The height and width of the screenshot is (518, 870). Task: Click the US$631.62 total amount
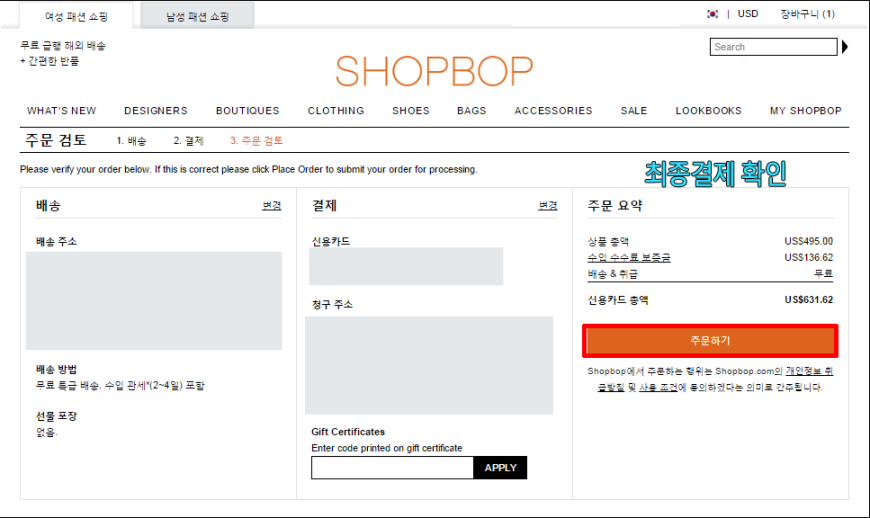click(x=808, y=300)
